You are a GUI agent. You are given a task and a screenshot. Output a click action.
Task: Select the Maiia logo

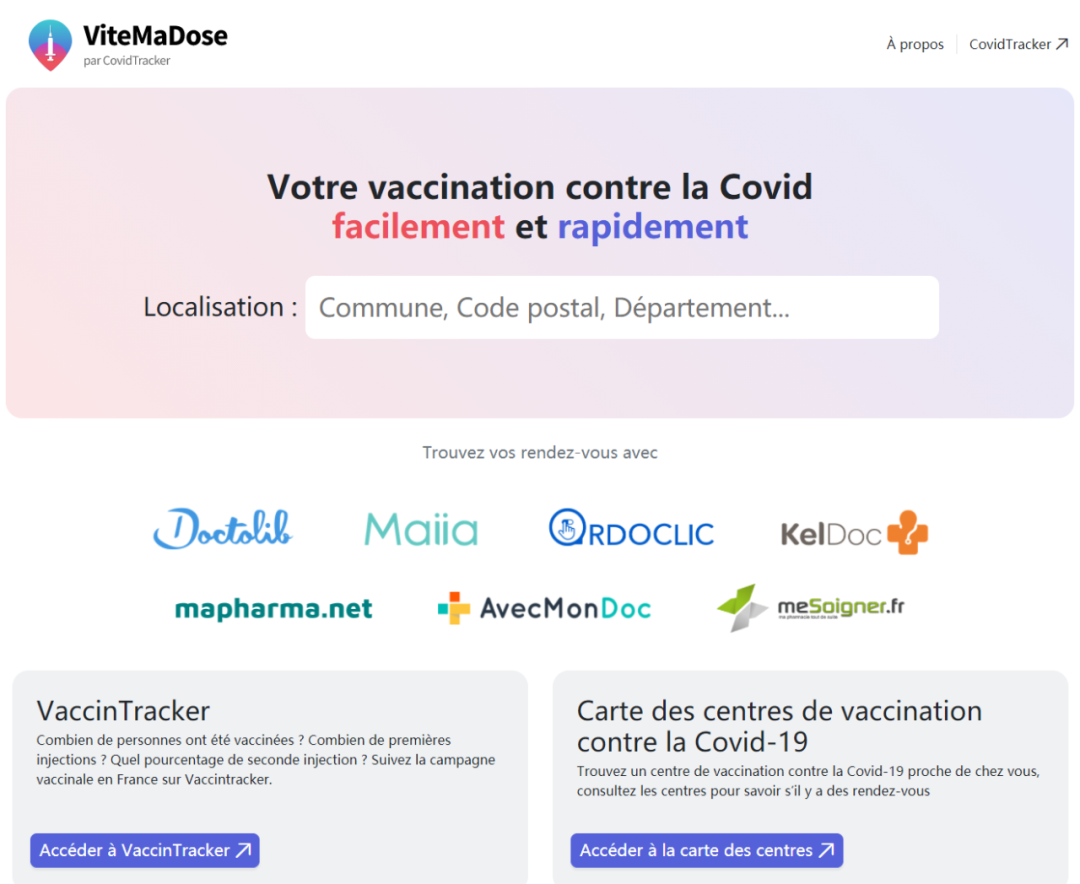pyautogui.click(x=421, y=529)
